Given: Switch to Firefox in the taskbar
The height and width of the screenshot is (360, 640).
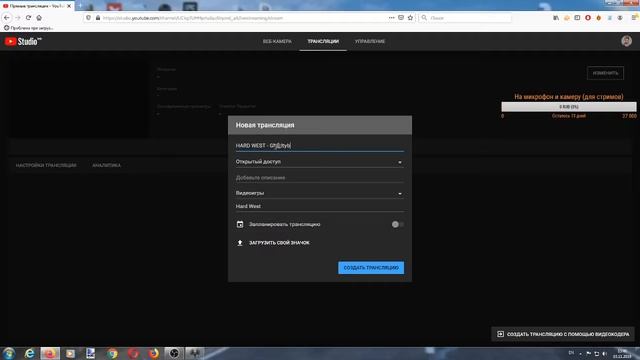Looking at the screenshot, I should pyautogui.click(x=153, y=353).
